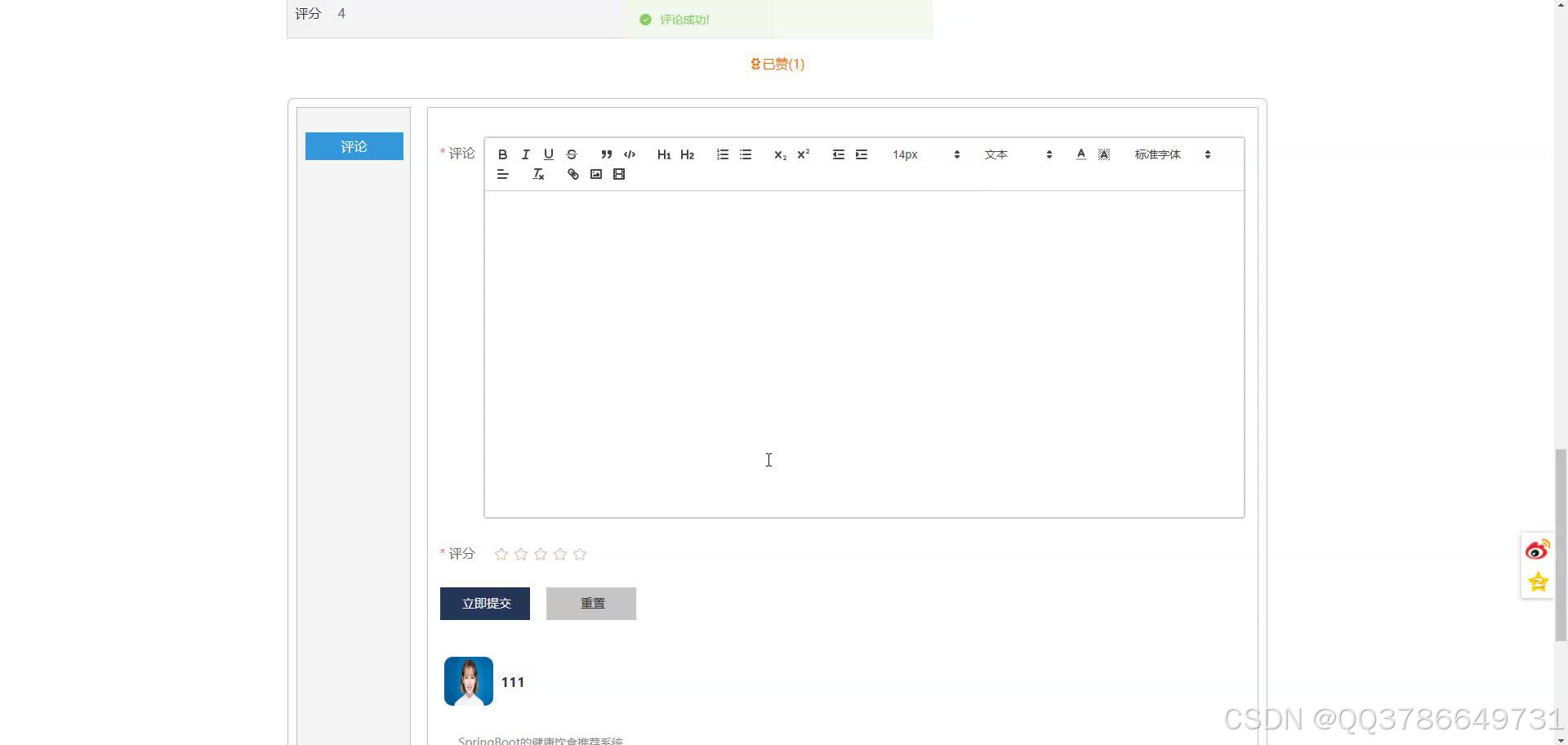Image resolution: width=1568 pixels, height=745 pixels.
Task: Rate with the fourth star
Action: coord(560,555)
